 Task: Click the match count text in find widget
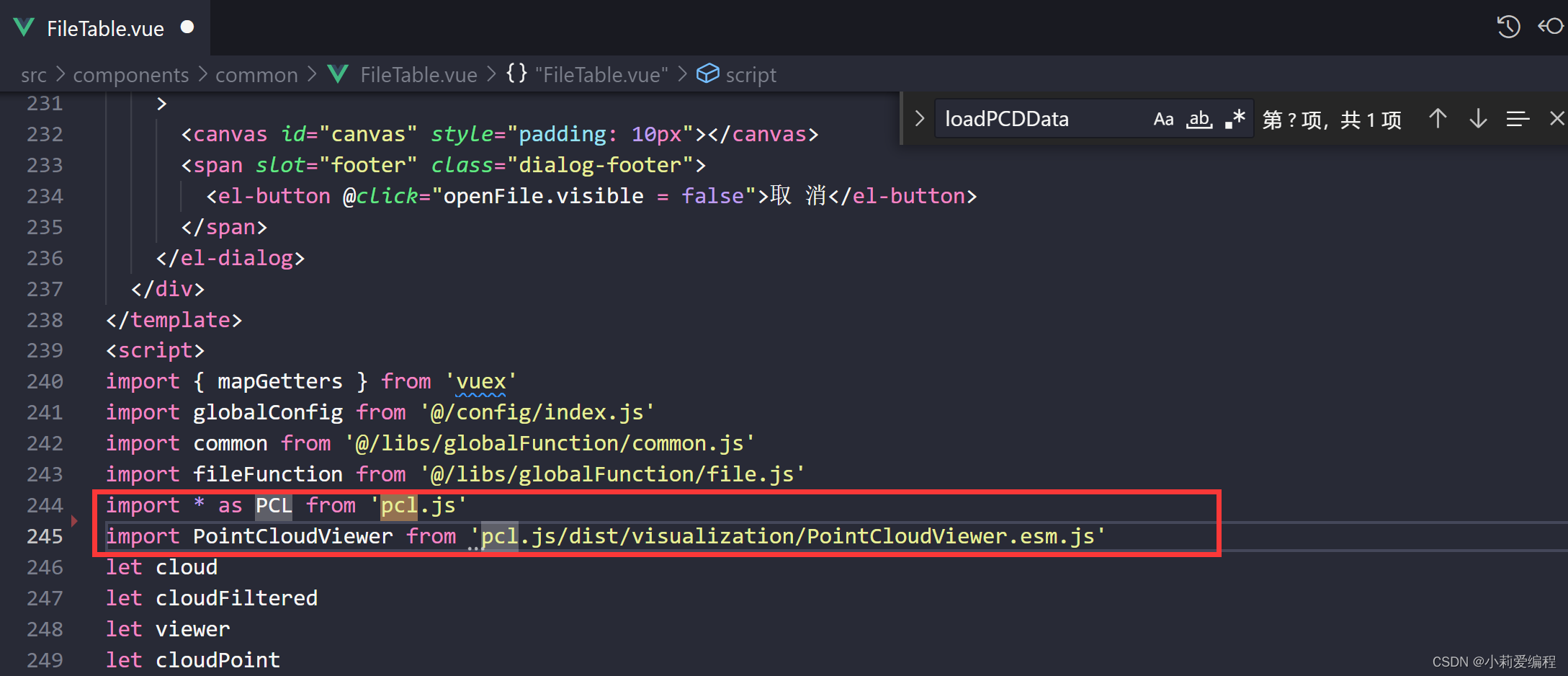click(1332, 120)
